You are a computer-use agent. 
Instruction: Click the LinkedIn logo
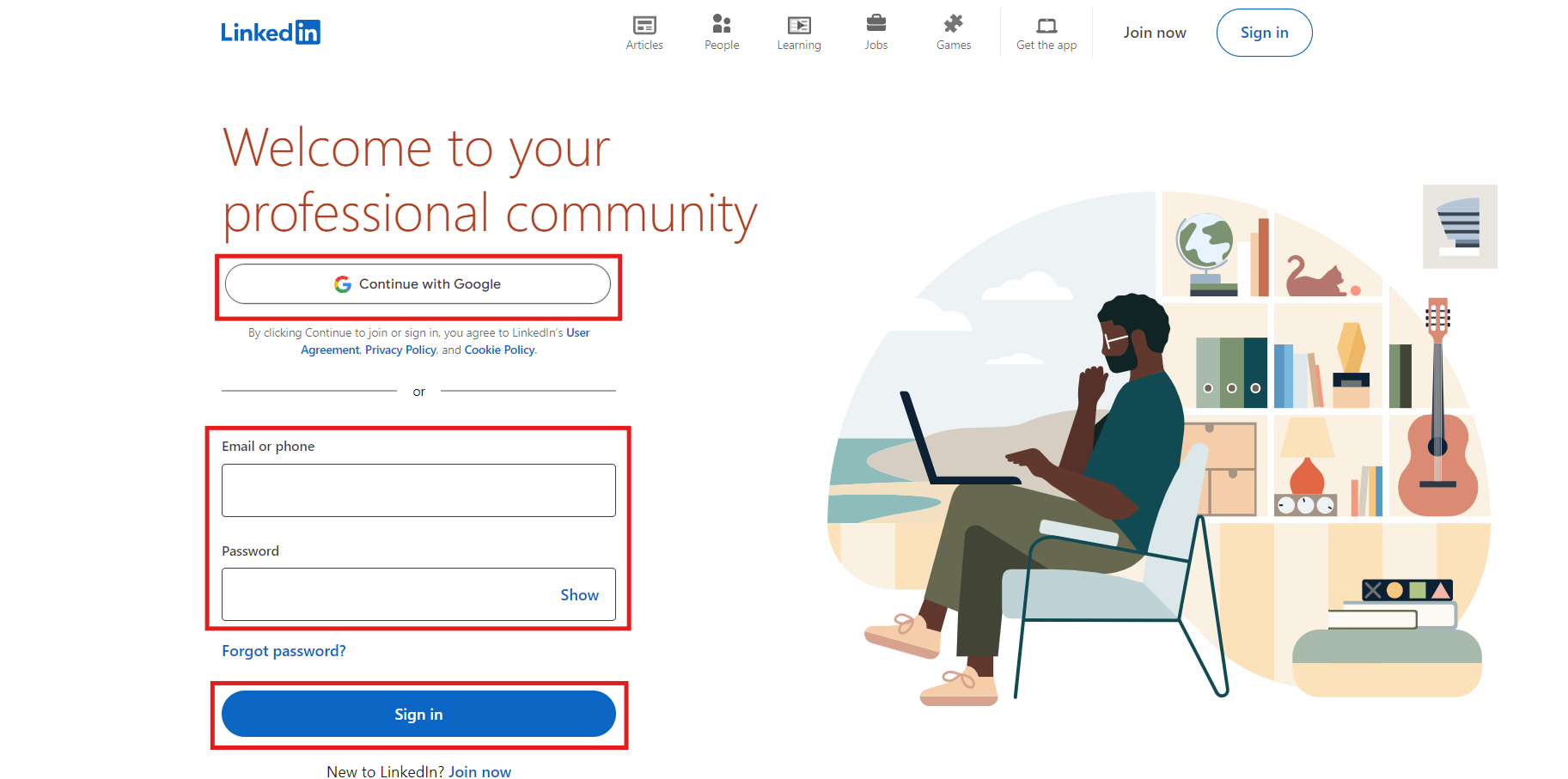click(x=270, y=33)
